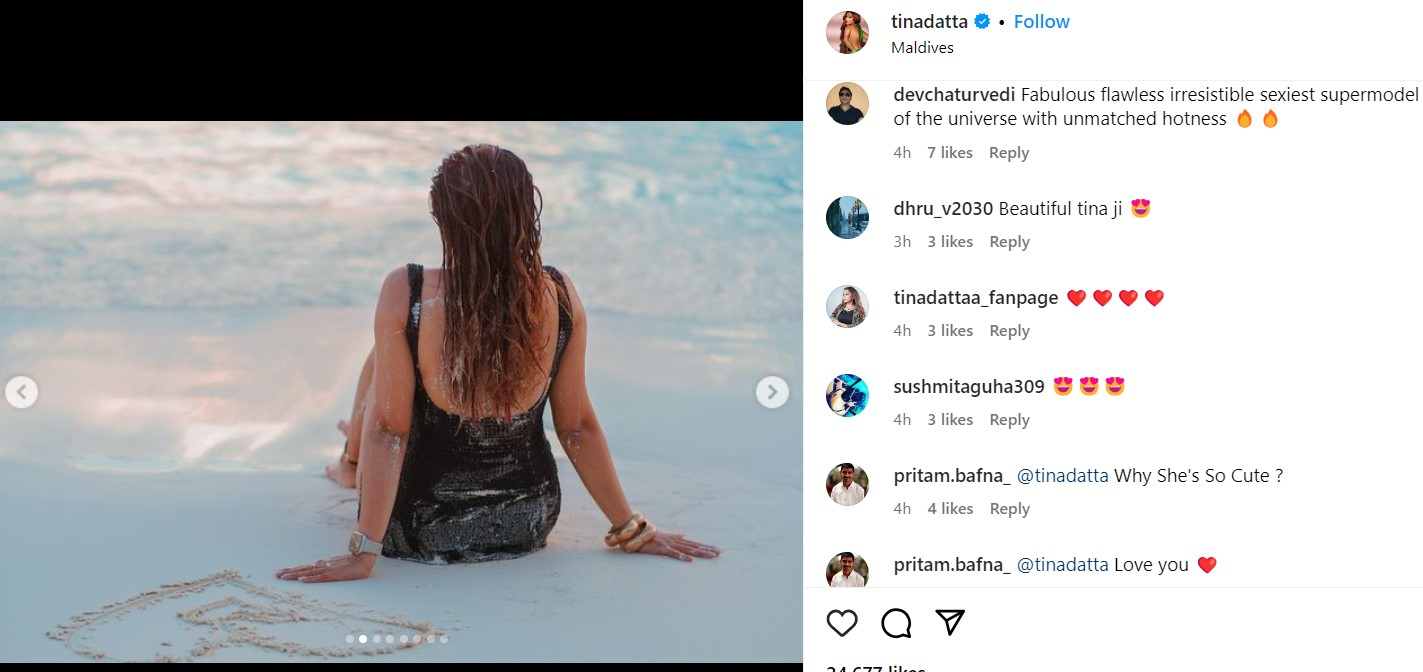The image size is (1423, 672).
Task: Open dhru_v2030's profile avatar
Action: point(847,217)
